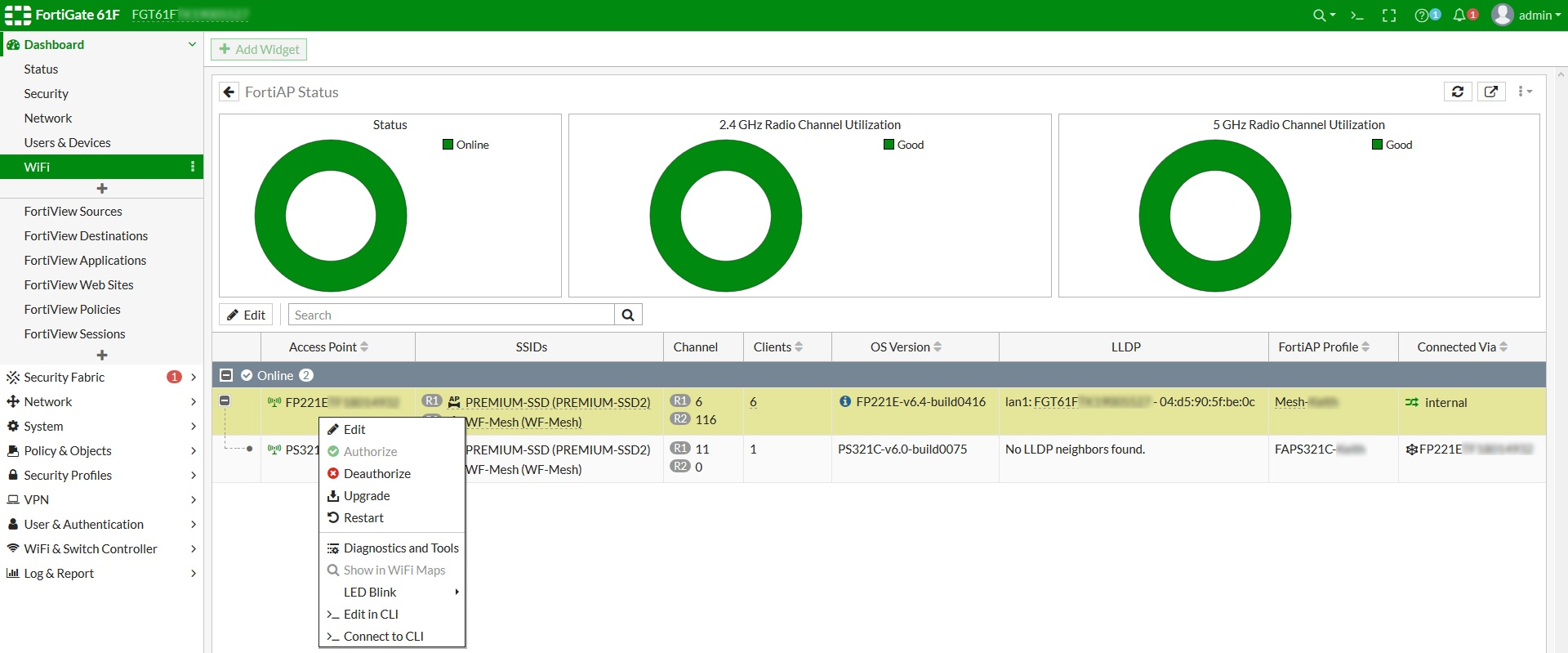Viewport: 1568px width, 653px height.
Task: Add a new FortiView monitor with the plus icon
Action: click(x=102, y=356)
